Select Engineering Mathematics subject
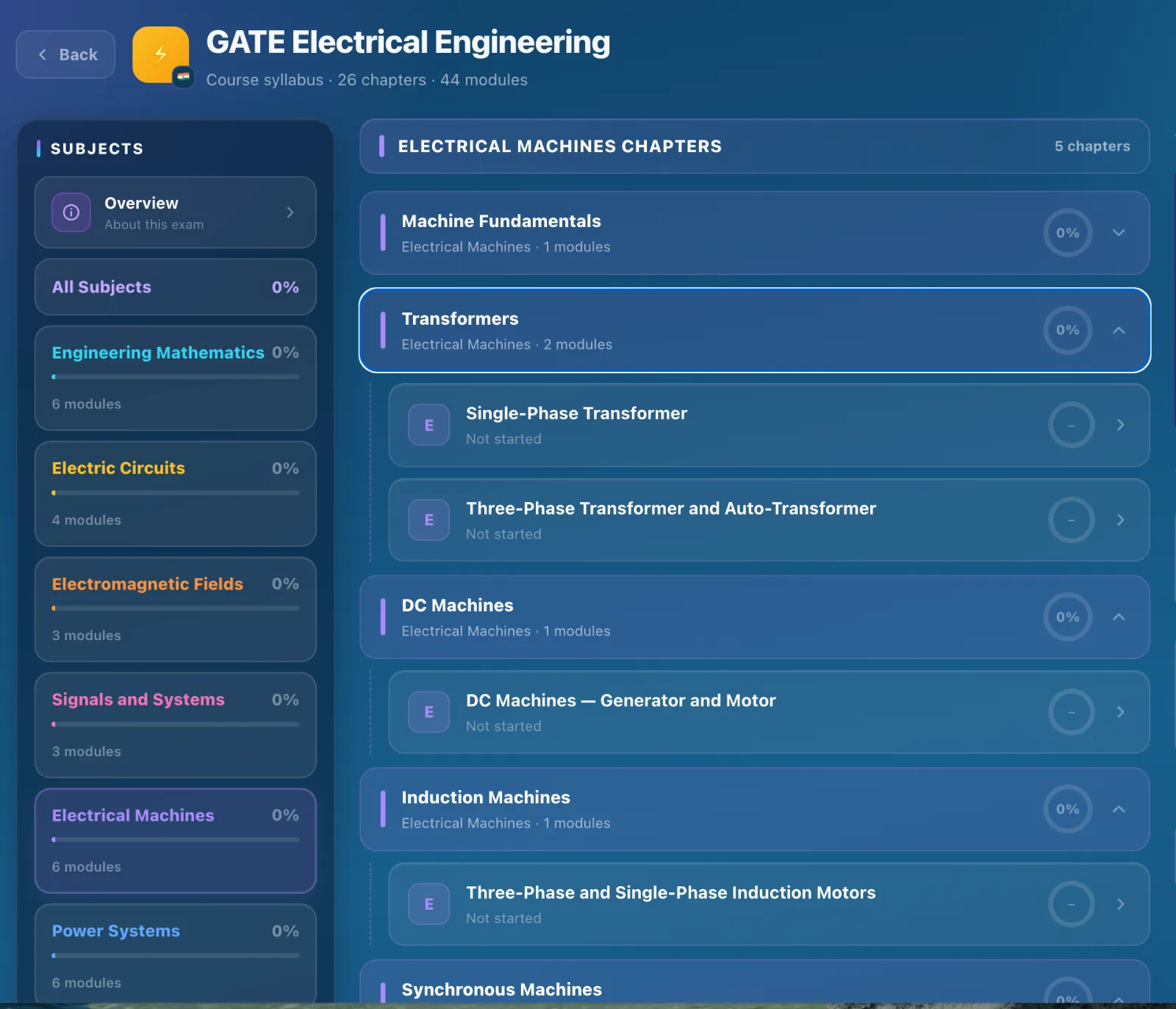Screen dimensions: 1176x1009 [176, 378]
